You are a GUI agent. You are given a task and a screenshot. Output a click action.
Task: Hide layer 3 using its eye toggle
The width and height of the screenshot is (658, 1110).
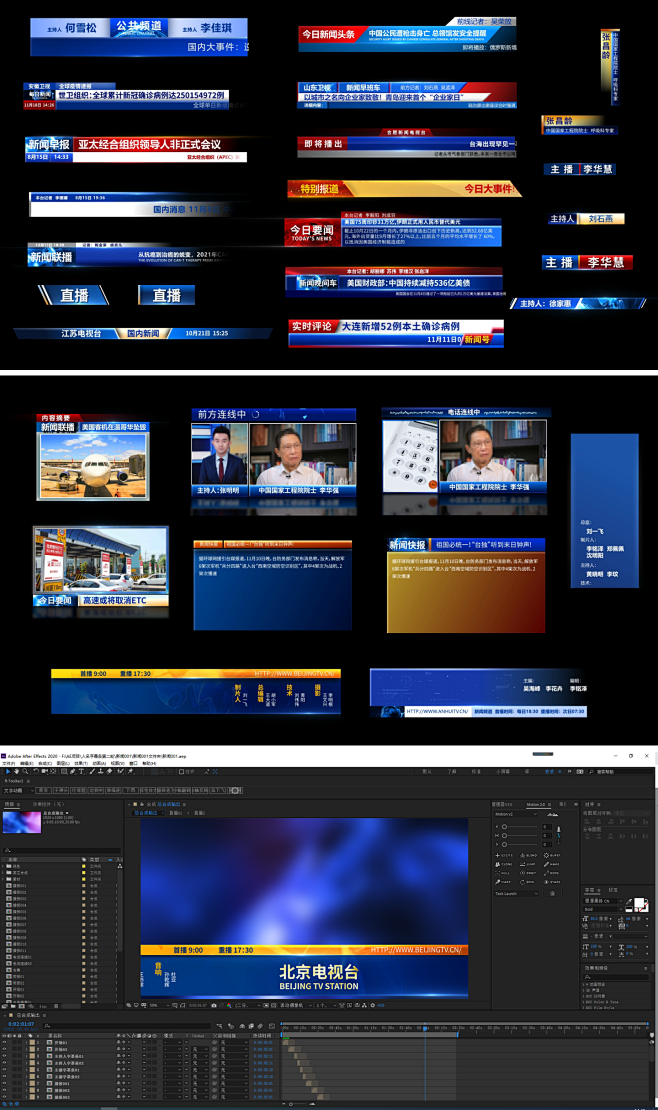tap(4, 1055)
